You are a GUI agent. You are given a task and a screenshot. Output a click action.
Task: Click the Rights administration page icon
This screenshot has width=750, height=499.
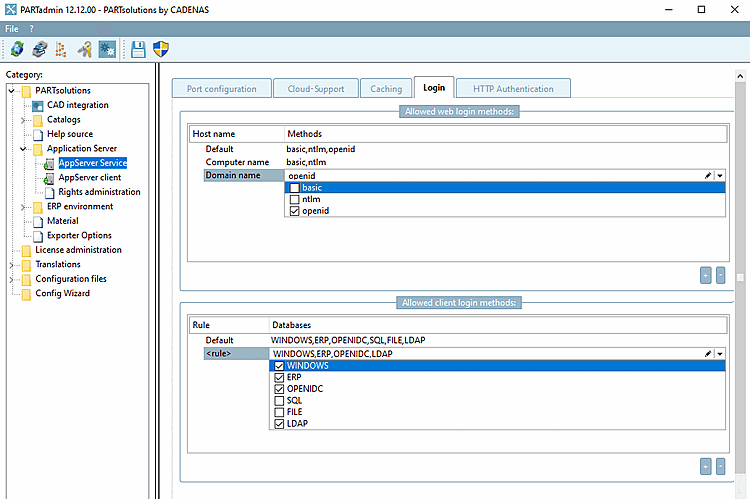point(50,193)
